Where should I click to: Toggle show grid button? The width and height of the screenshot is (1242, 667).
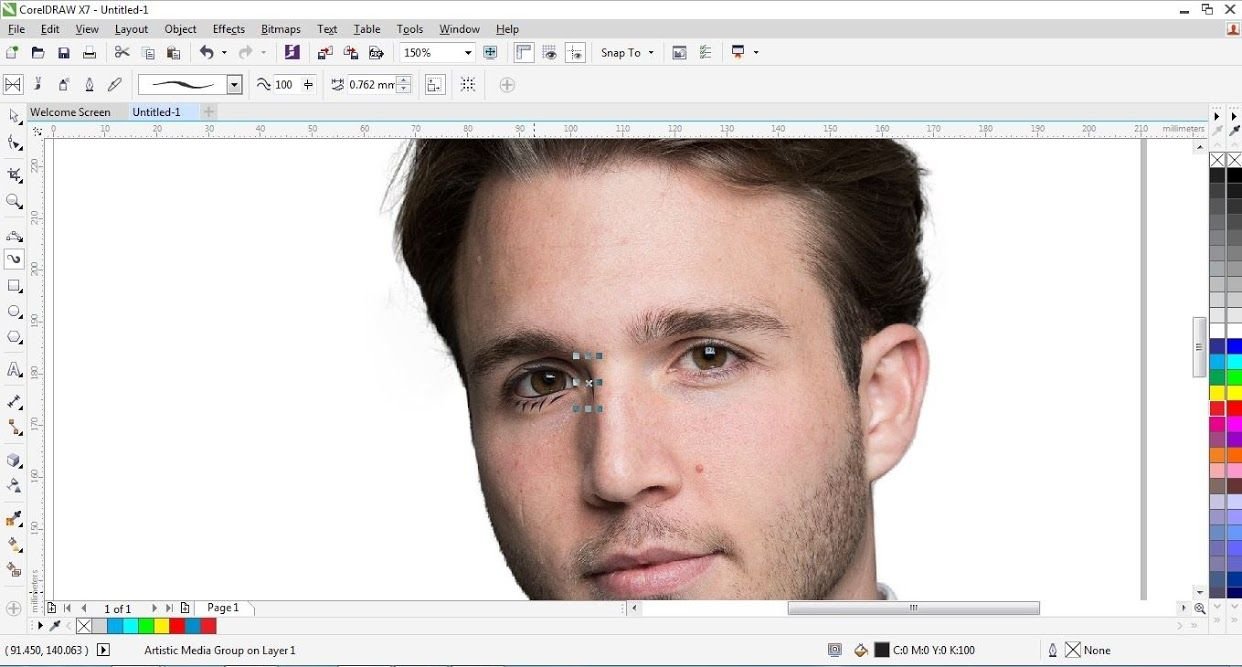coord(550,53)
